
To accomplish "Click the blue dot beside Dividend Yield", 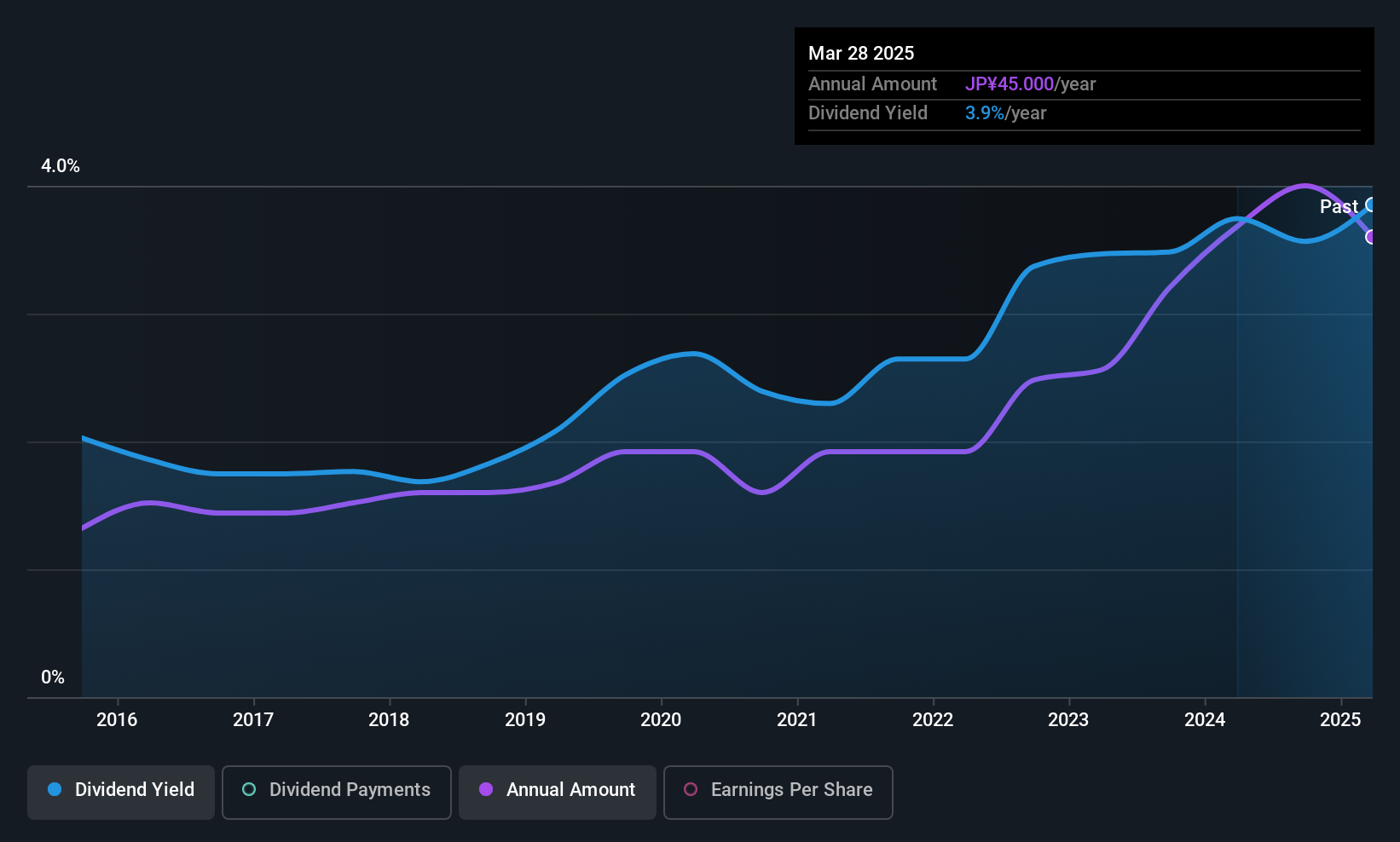I will (55, 790).
